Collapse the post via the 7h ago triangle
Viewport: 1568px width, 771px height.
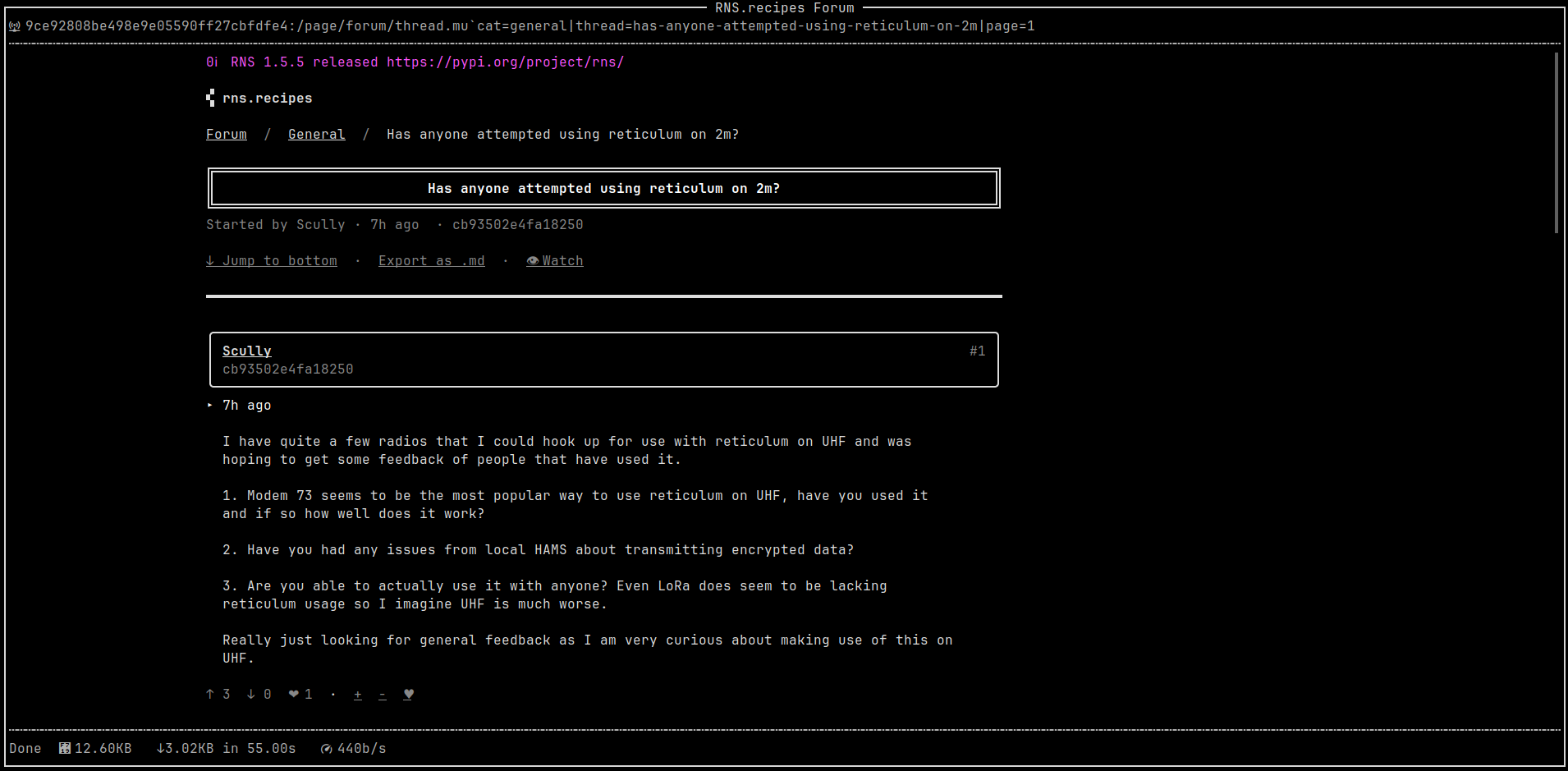point(210,406)
